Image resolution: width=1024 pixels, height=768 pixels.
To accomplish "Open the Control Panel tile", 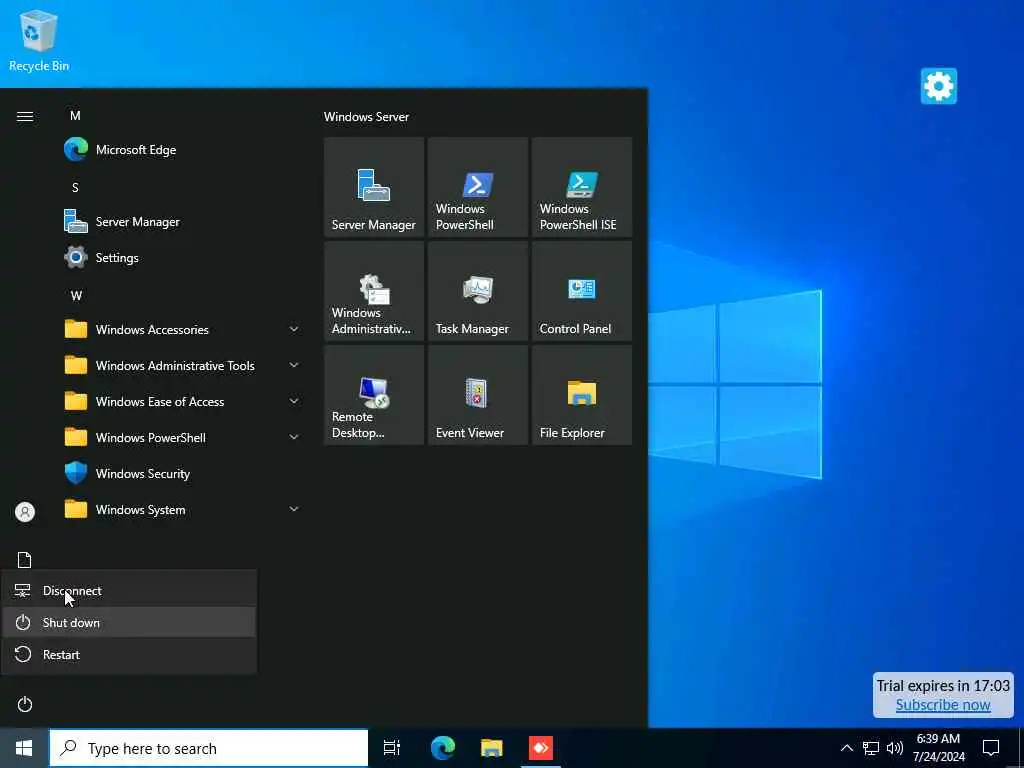I will pyautogui.click(x=581, y=291).
